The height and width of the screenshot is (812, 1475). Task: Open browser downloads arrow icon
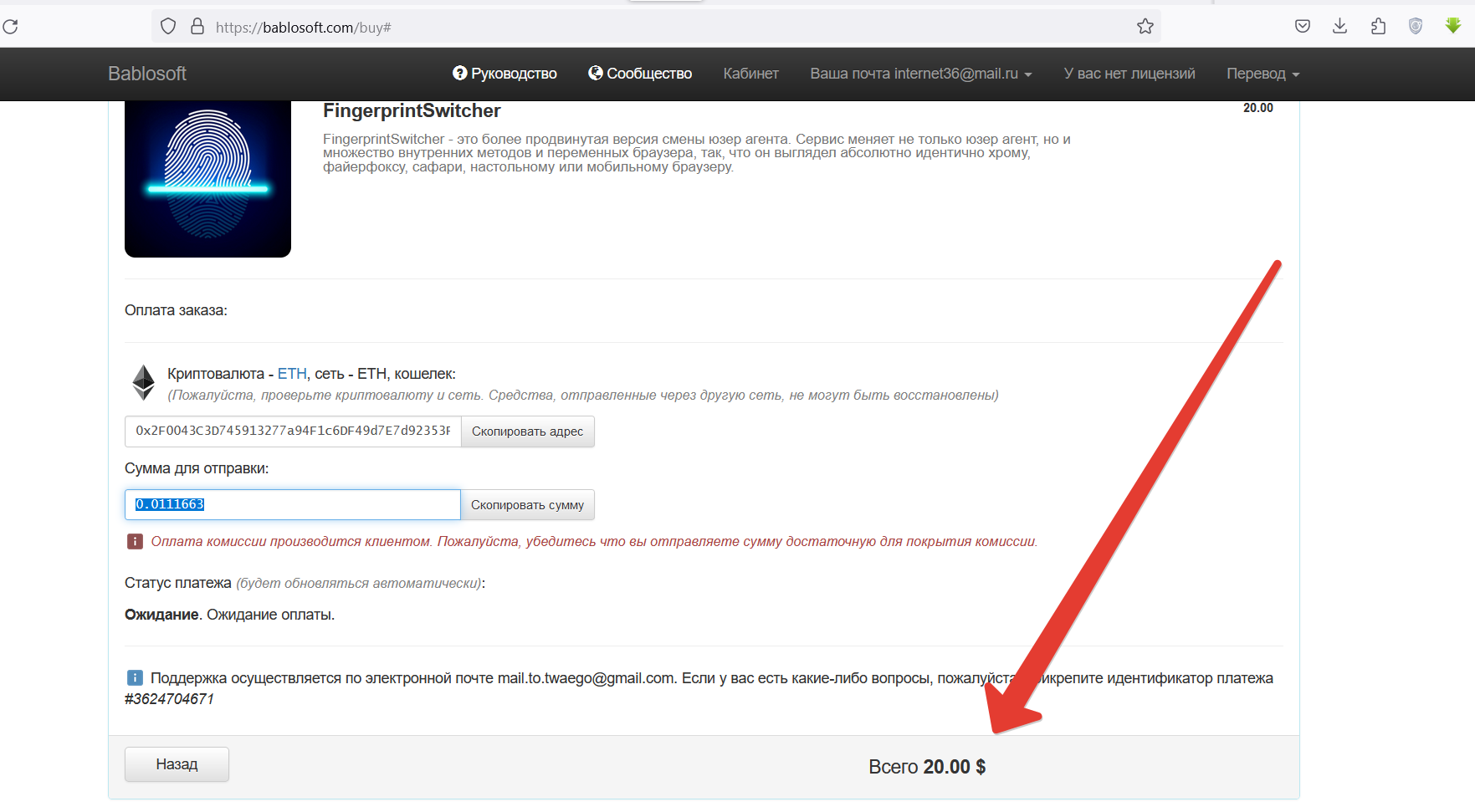point(1339,27)
